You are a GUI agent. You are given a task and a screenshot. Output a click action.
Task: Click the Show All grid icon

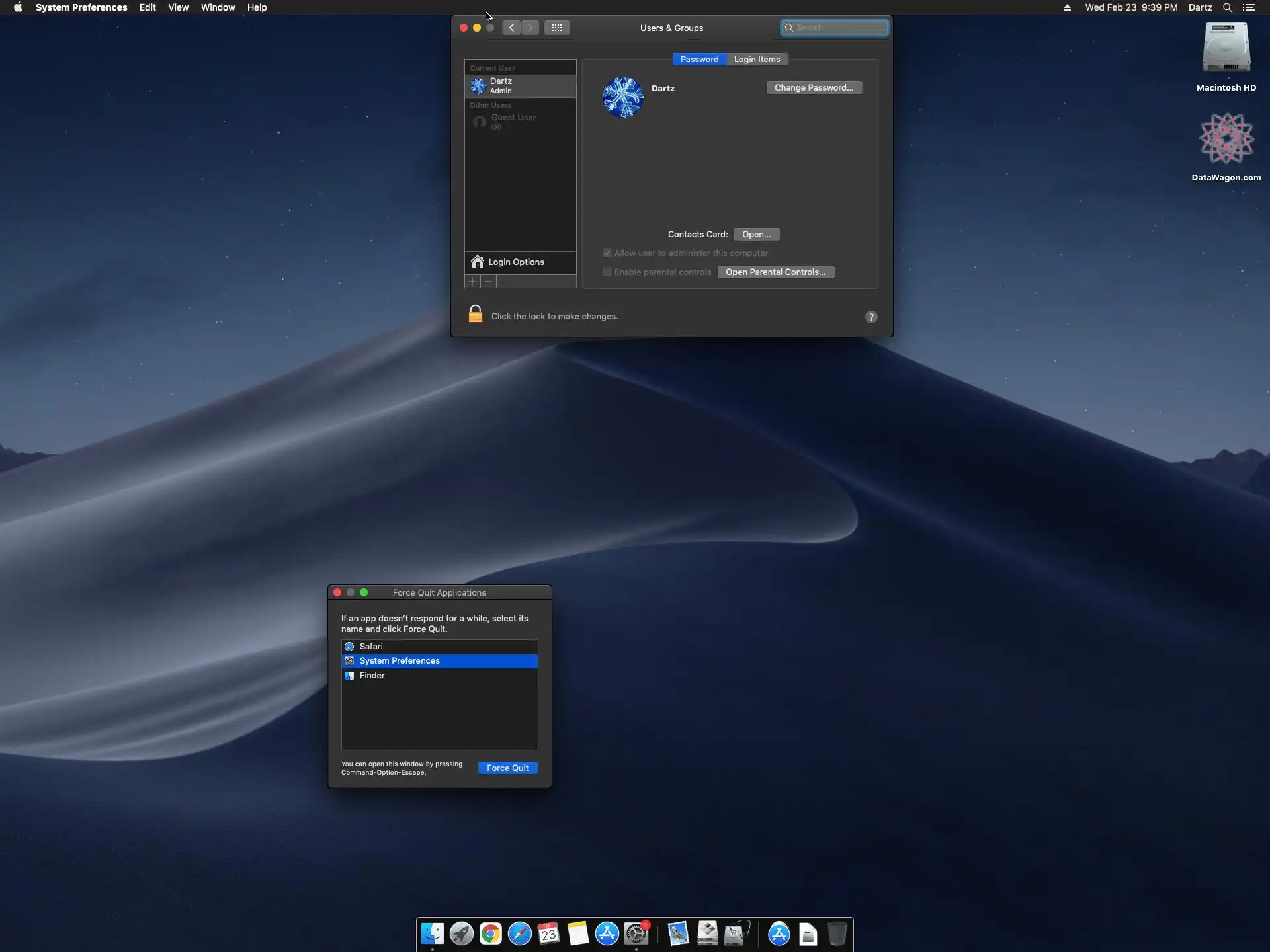click(x=556, y=28)
